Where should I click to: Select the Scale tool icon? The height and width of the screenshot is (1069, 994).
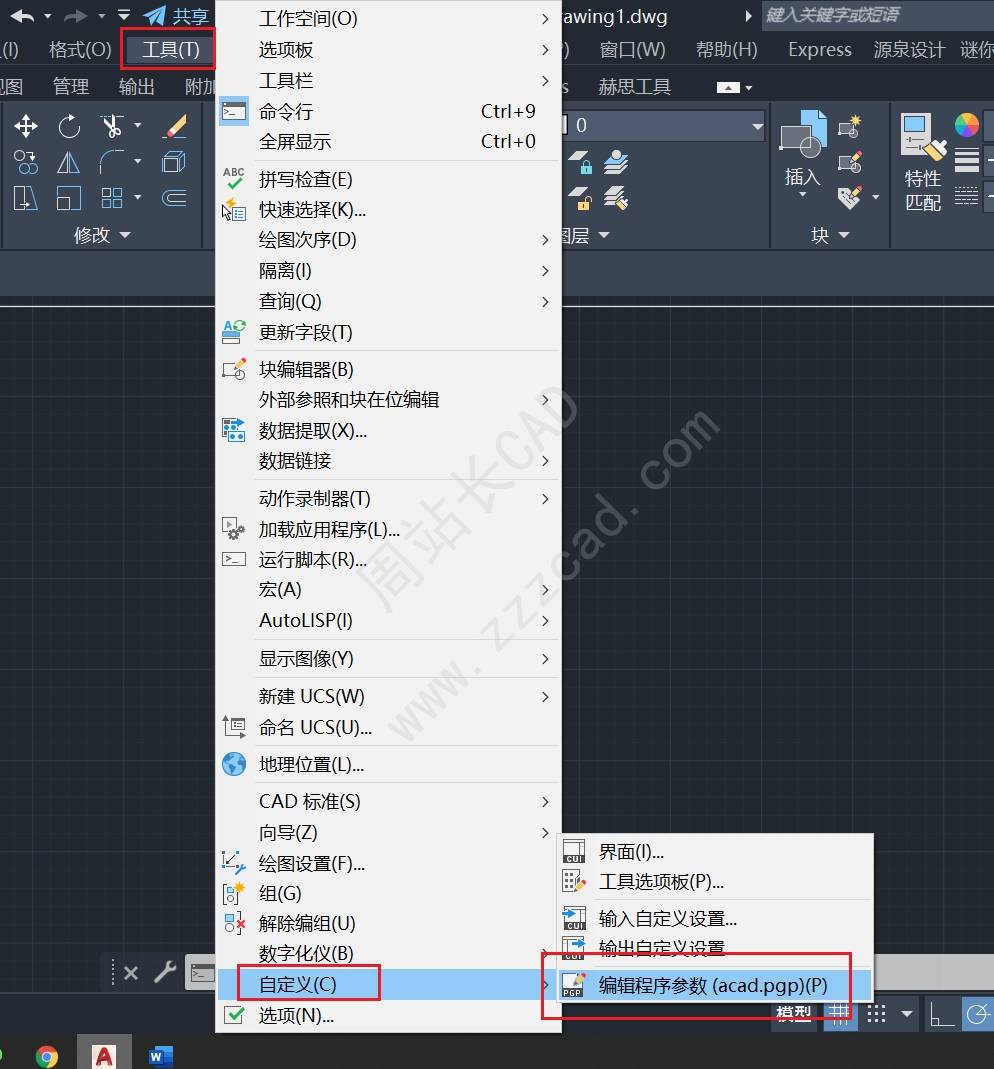(x=68, y=198)
